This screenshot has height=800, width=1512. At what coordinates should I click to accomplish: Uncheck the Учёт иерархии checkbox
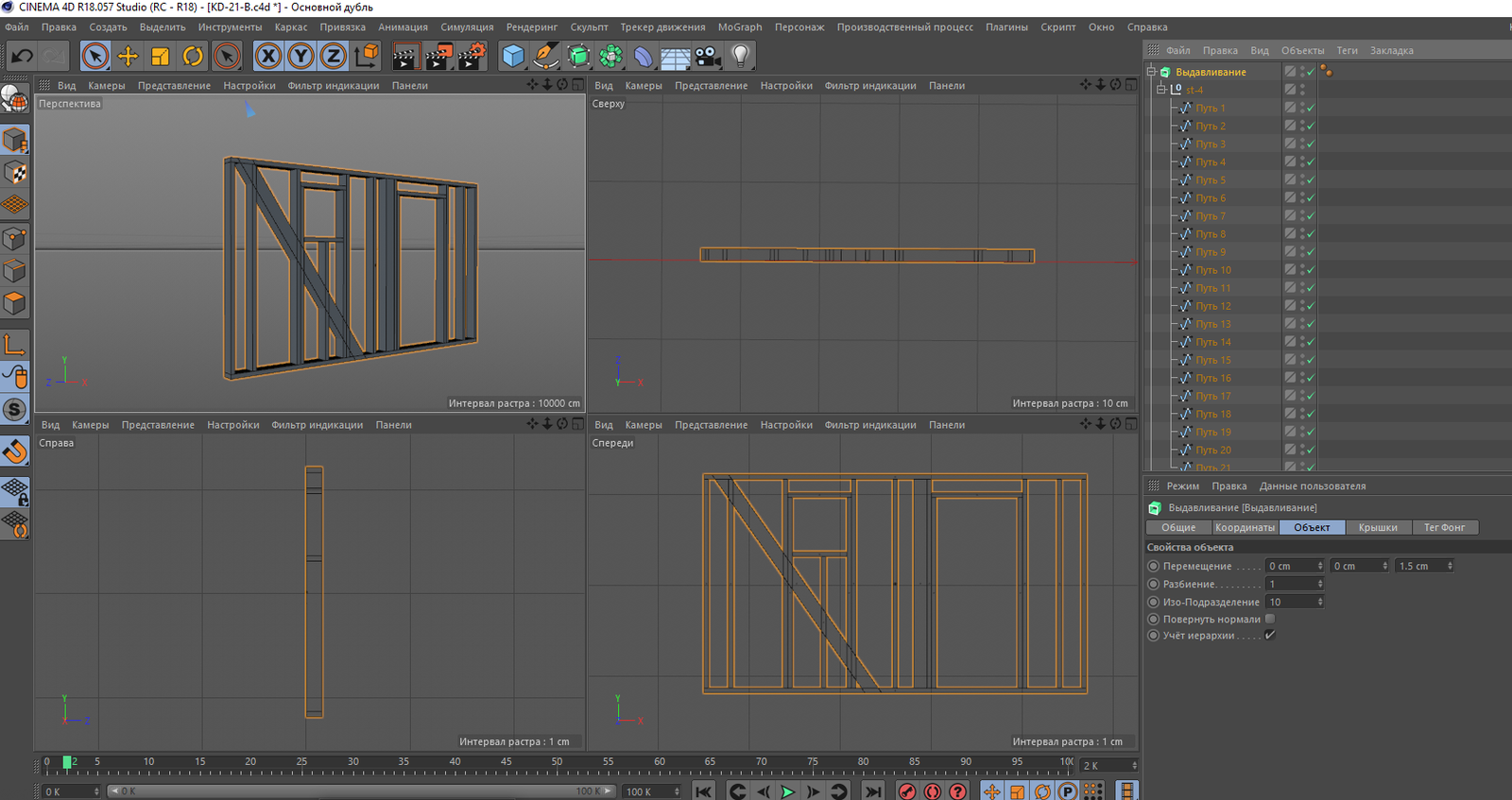pos(1270,636)
